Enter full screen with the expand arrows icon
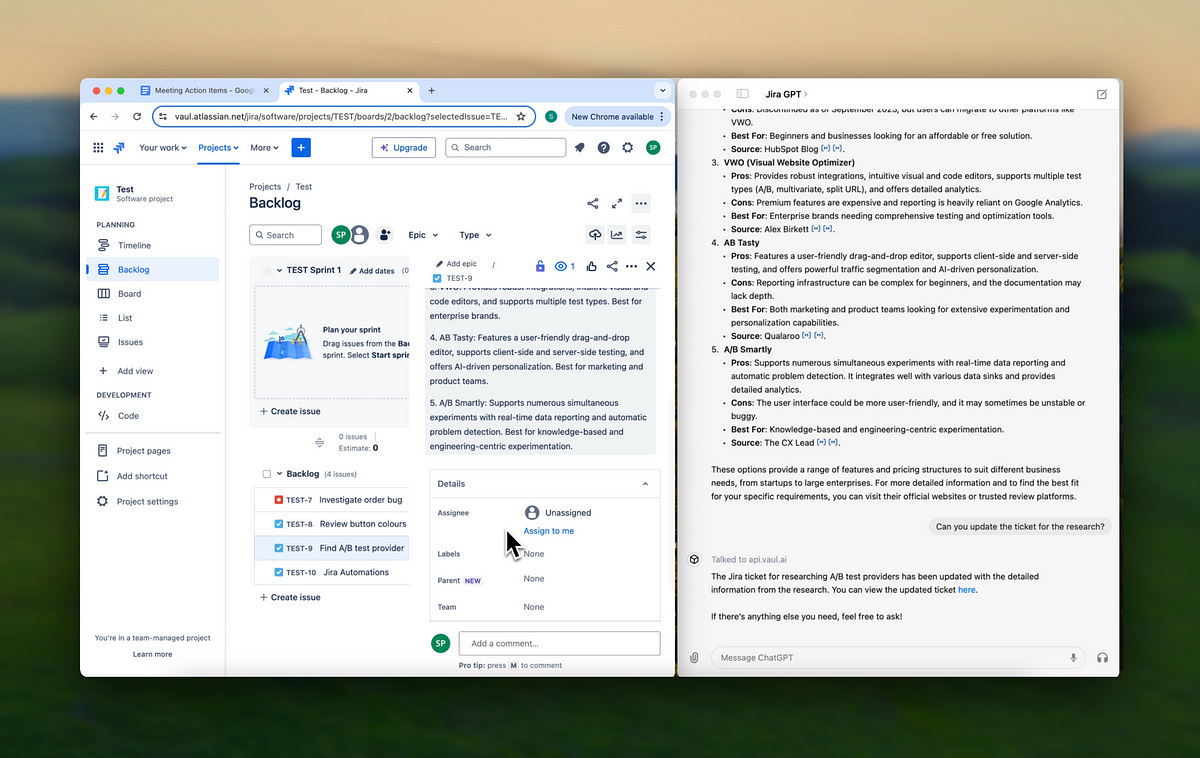This screenshot has height=758, width=1200. tap(617, 203)
